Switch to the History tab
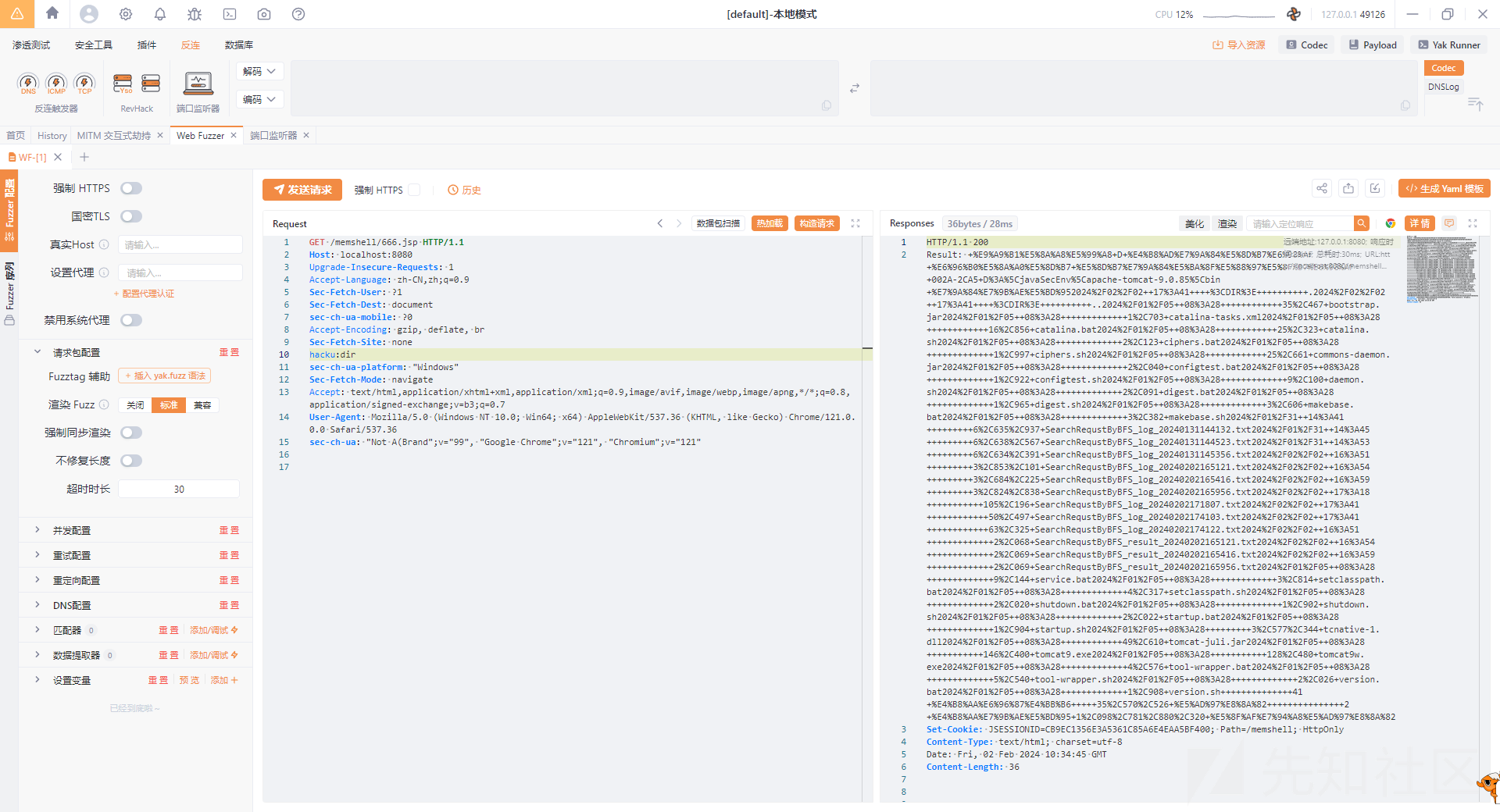The width and height of the screenshot is (1500, 812). [52, 135]
